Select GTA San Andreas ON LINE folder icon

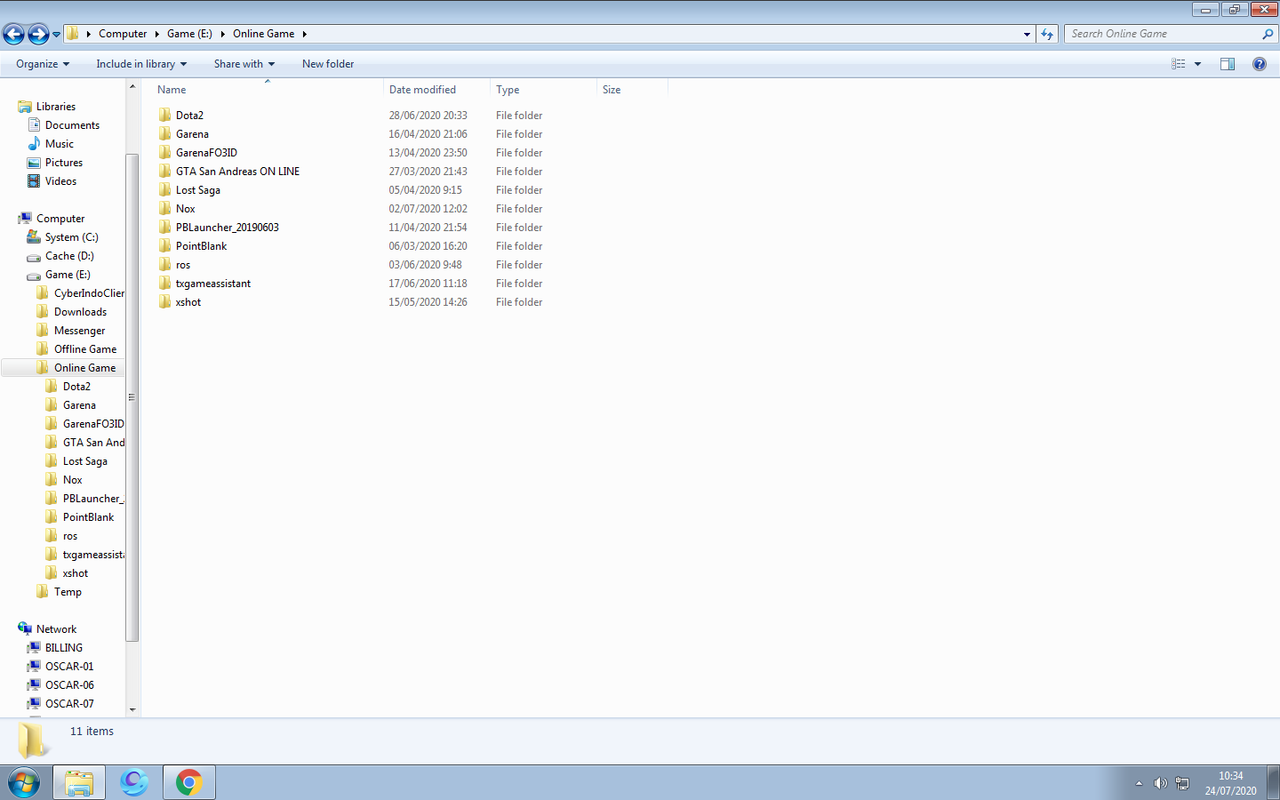(x=165, y=171)
